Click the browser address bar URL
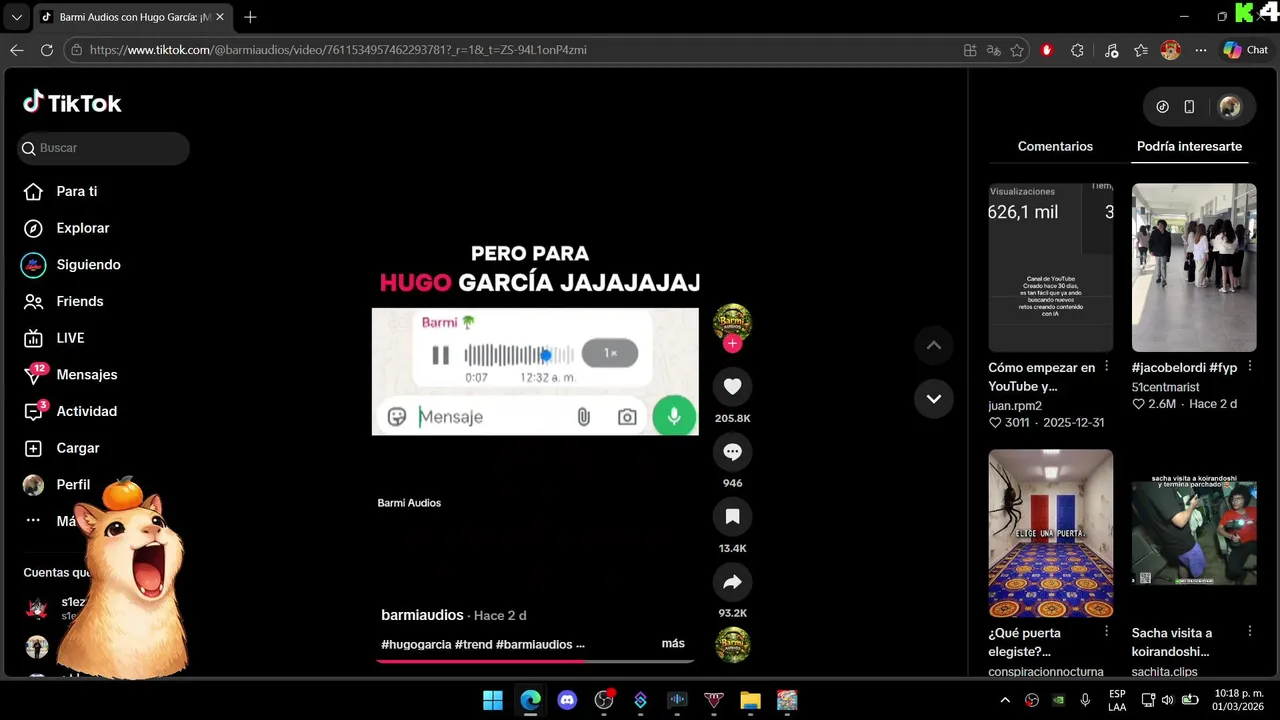 pyautogui.click(x=338, y=50)
